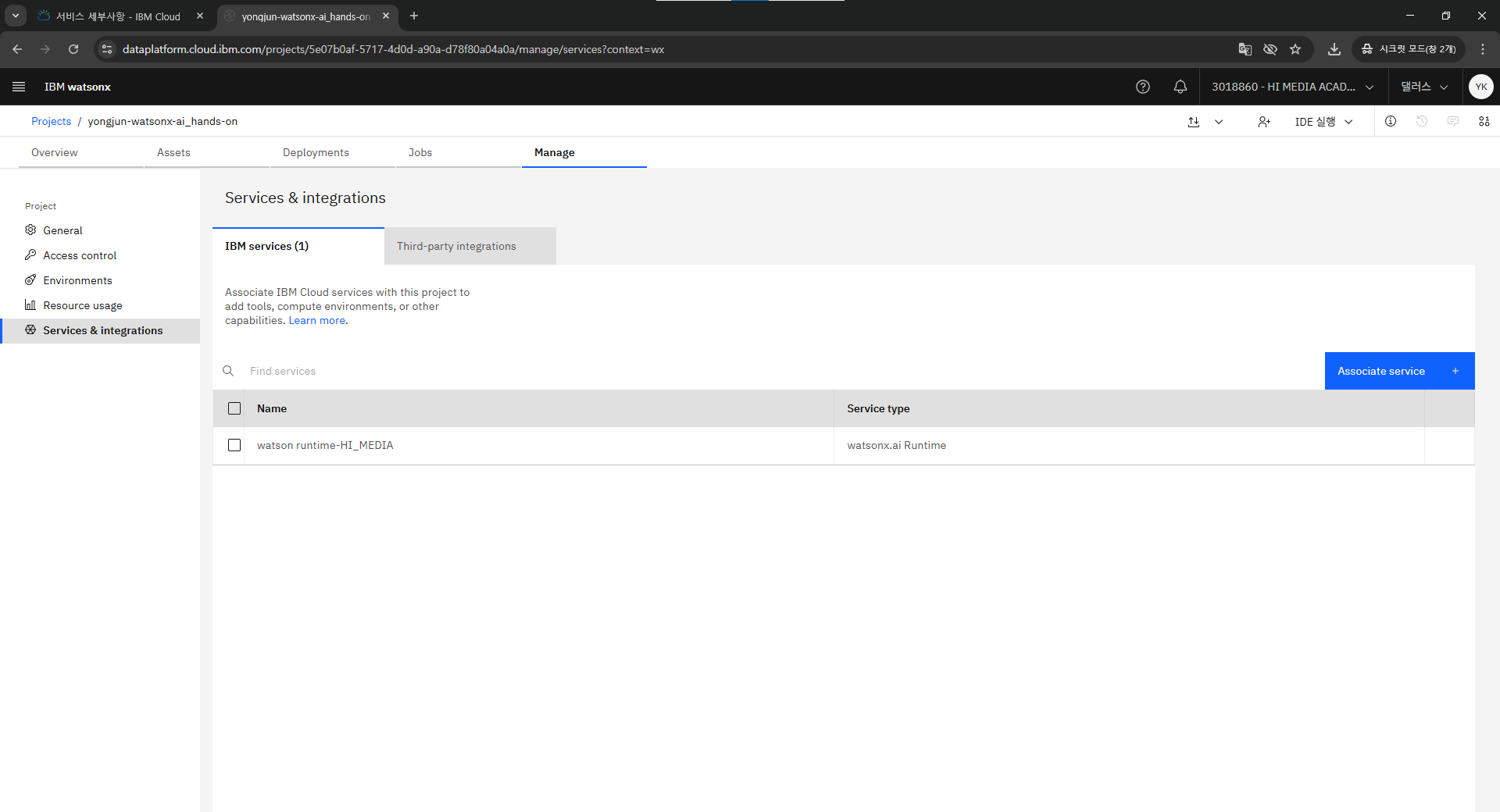Open the translate page icon
This screenshot has height=812, width=1500.
[1245, 49]
